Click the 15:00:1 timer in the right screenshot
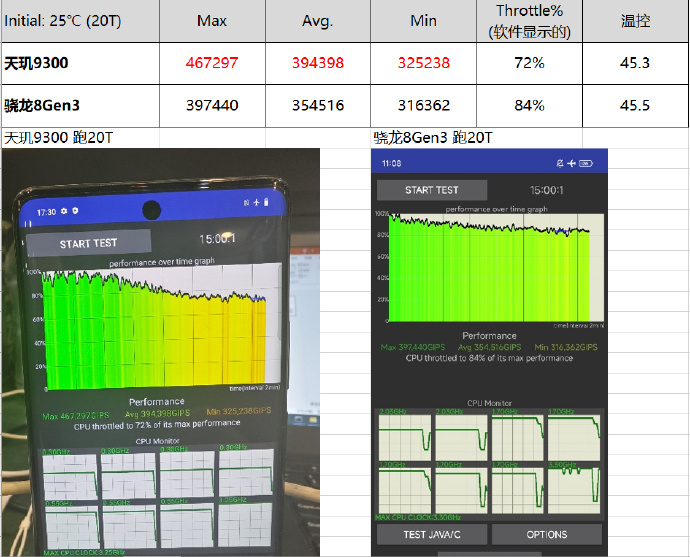The image size is (690, 557). [547, 190]
